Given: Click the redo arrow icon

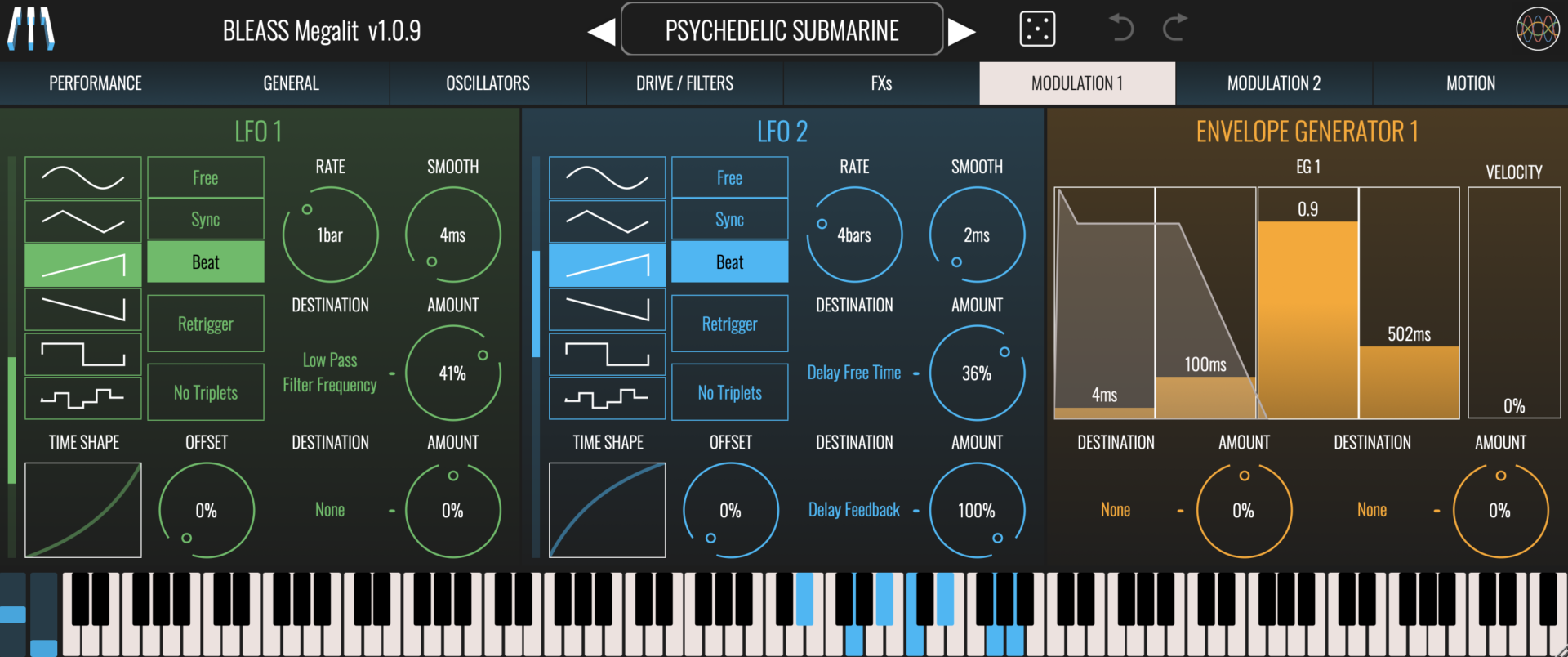Looking at the screenshot, I should (x=1174, y=29).
